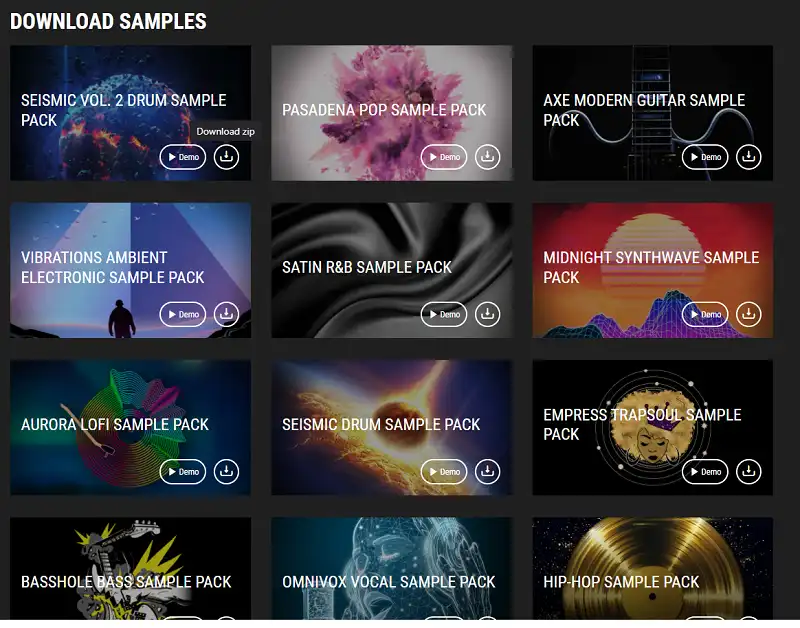Click the Vibrations Ambient Electronic Sample Pack title
The image size is (800, 628).
coord(112,267)
